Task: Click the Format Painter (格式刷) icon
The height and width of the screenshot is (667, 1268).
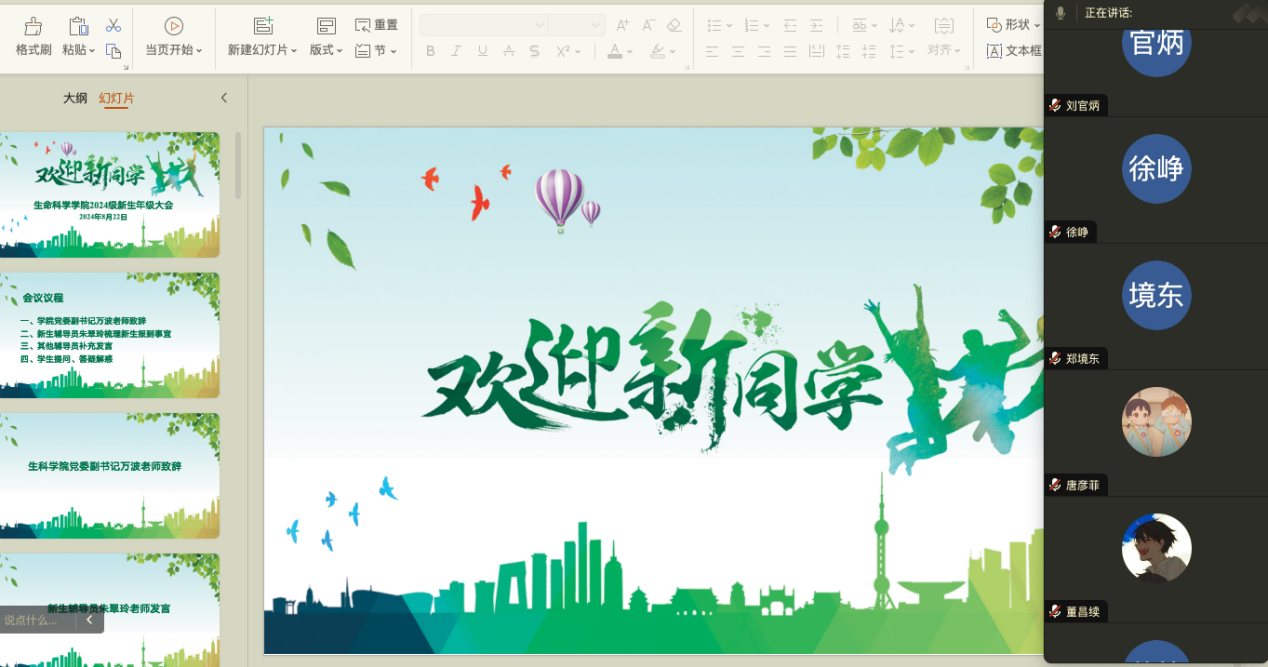Action: [33, 27]
